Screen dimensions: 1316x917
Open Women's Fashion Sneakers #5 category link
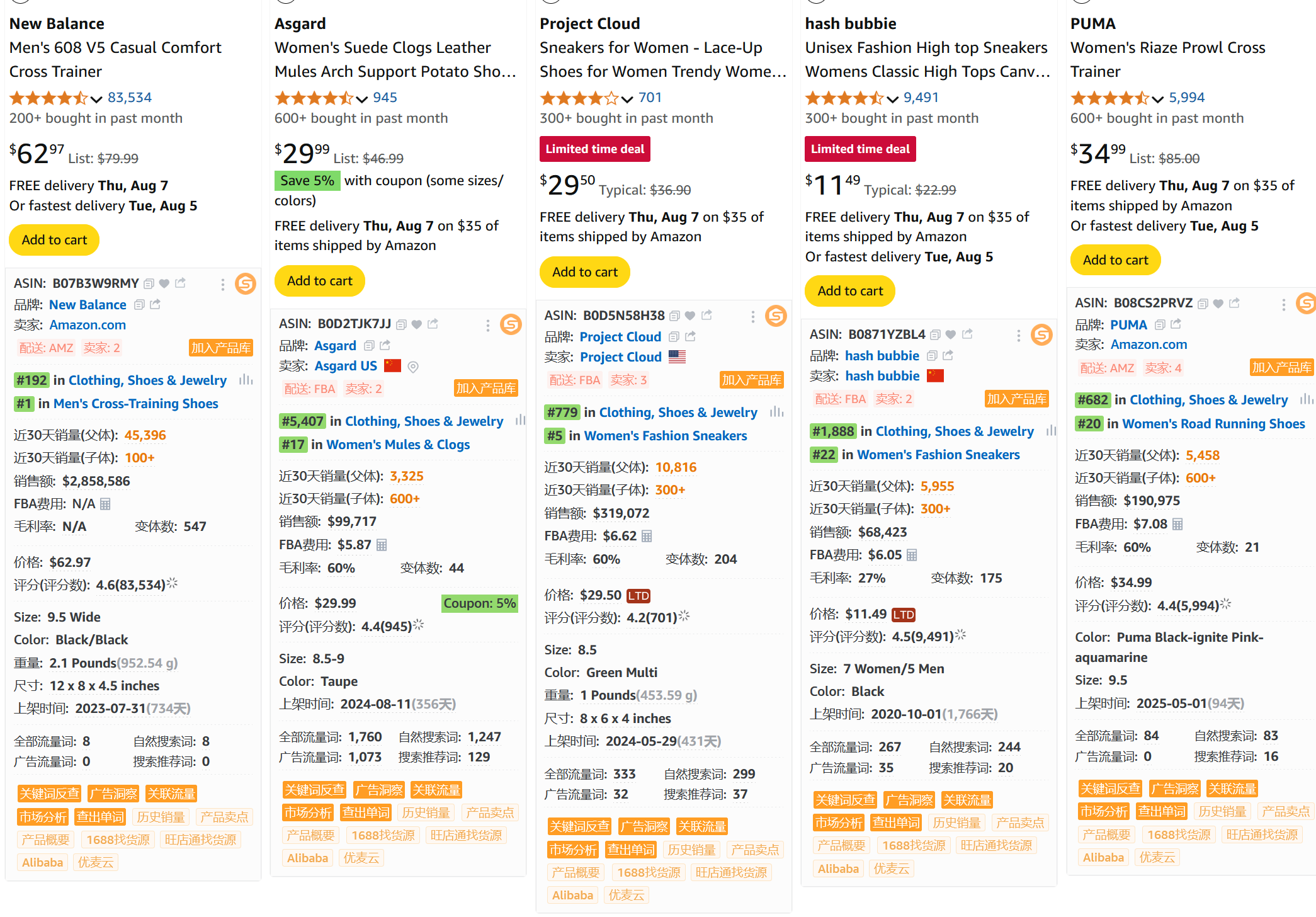point(666,436)
